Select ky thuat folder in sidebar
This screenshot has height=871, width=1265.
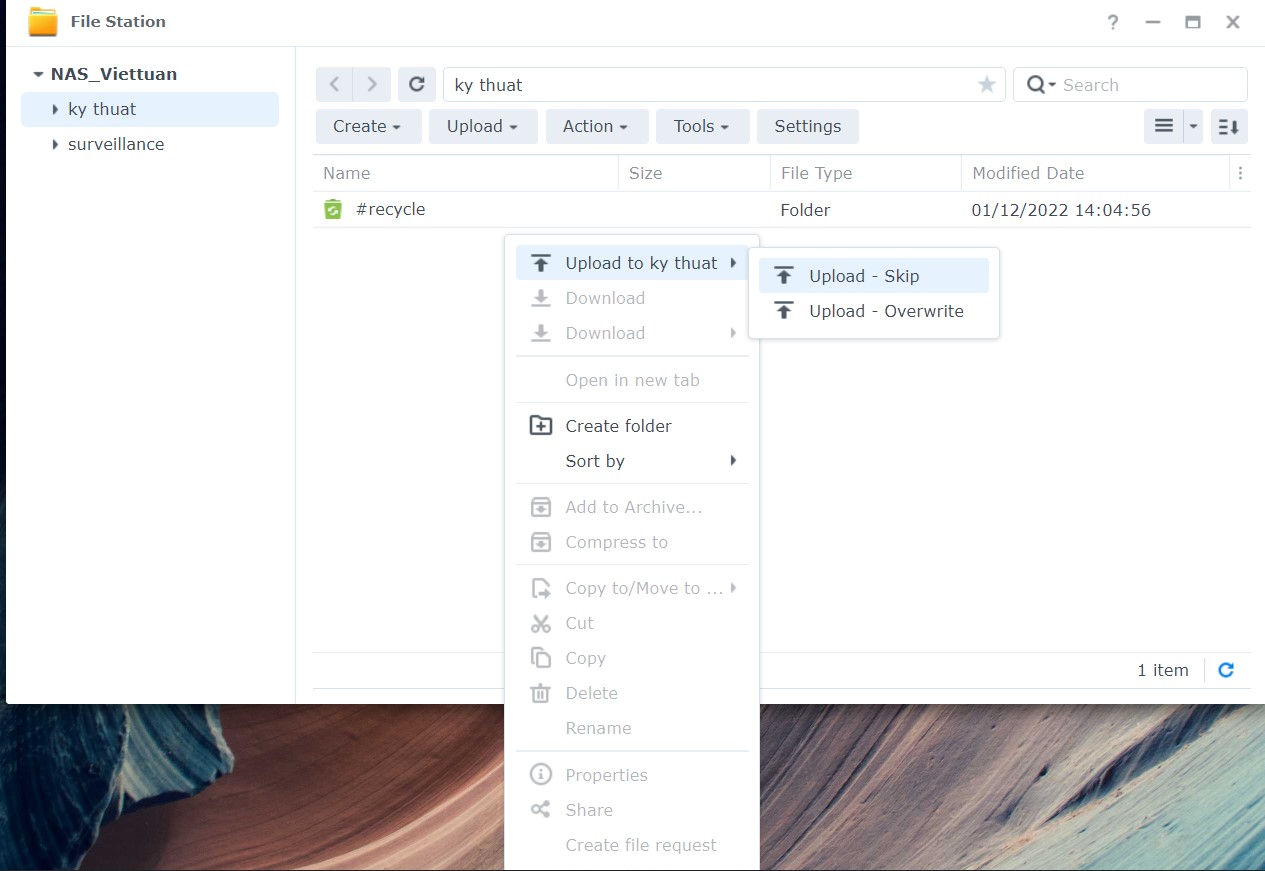click(x=150, y=109)
